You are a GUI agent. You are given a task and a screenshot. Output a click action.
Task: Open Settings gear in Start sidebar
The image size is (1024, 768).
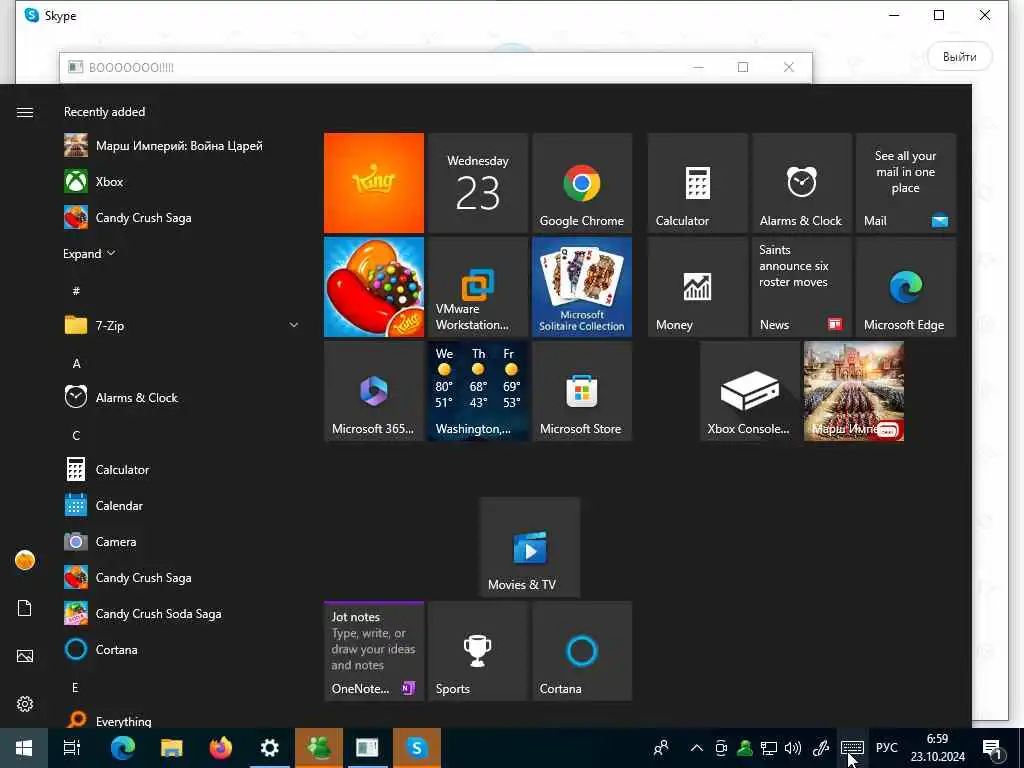tap(25, 704)
